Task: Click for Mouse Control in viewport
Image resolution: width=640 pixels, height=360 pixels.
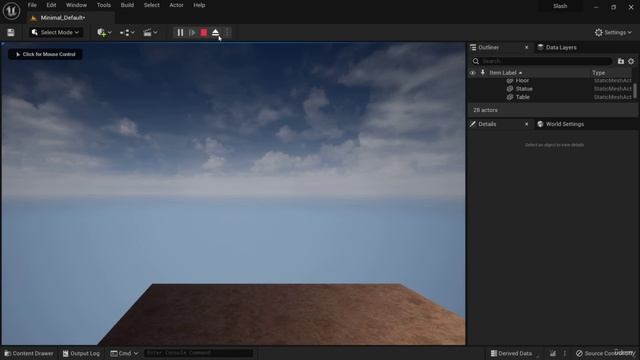Action: point(45,54)
